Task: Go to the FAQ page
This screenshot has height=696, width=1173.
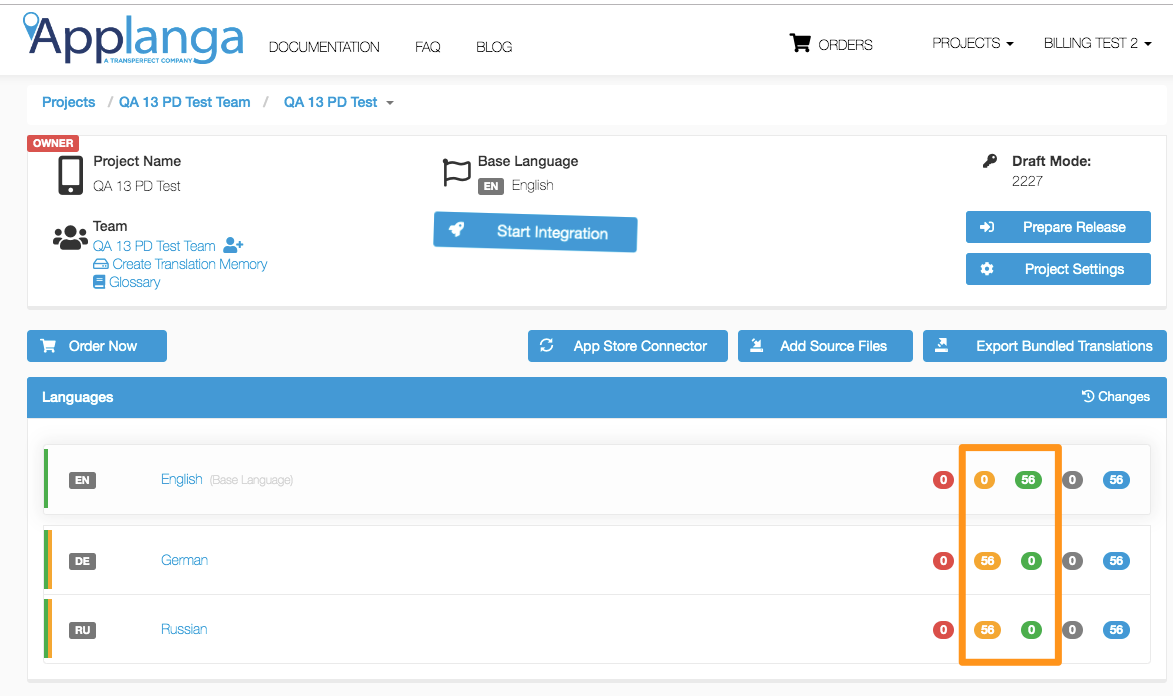Action: [427, 47]
